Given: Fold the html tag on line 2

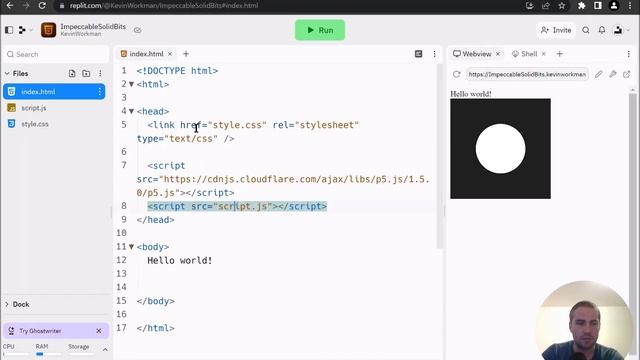Looking at the screenshot, I should click(131, 84).
